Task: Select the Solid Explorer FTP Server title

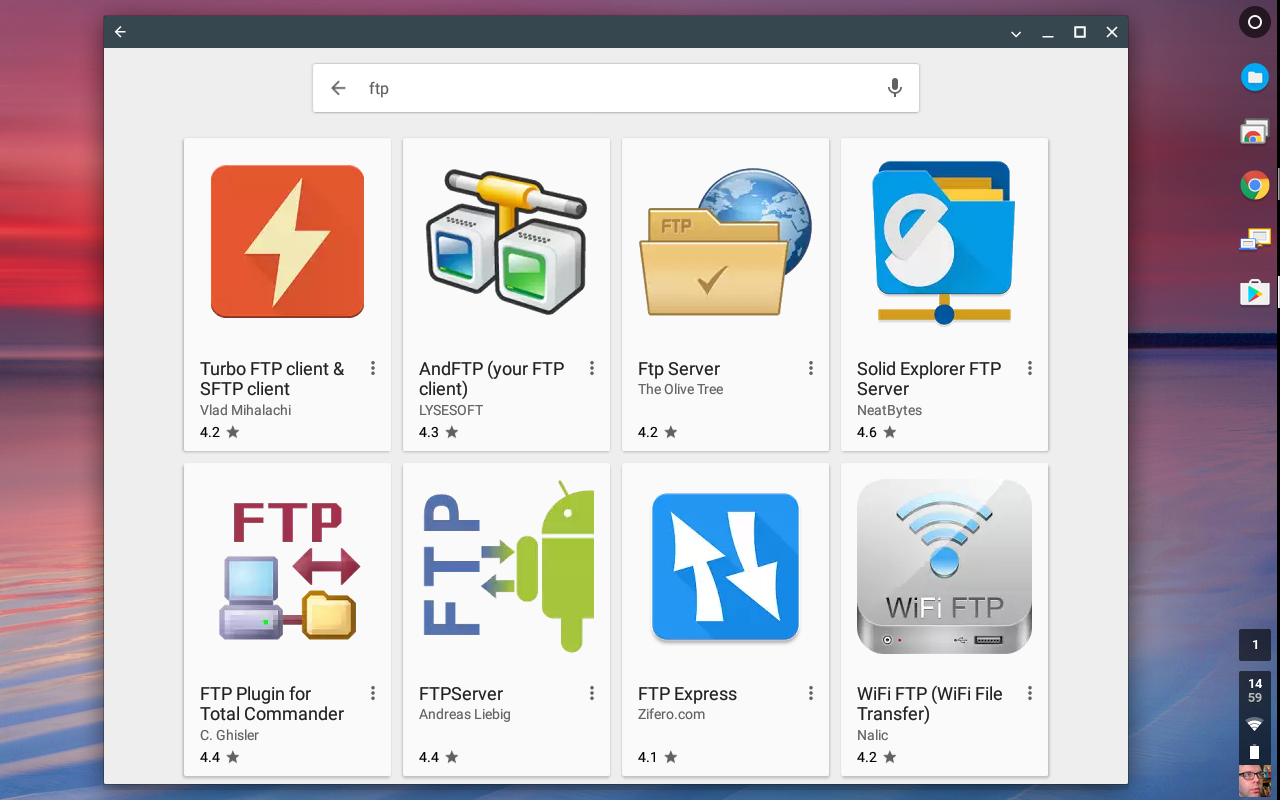Action: pyautogui.click(x=929, y=379)
